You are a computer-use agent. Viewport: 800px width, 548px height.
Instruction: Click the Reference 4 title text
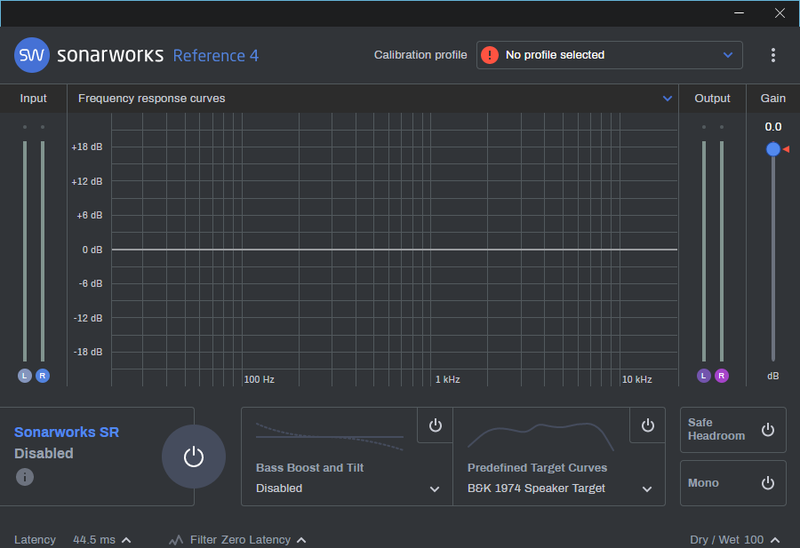(x=216, y=55)
